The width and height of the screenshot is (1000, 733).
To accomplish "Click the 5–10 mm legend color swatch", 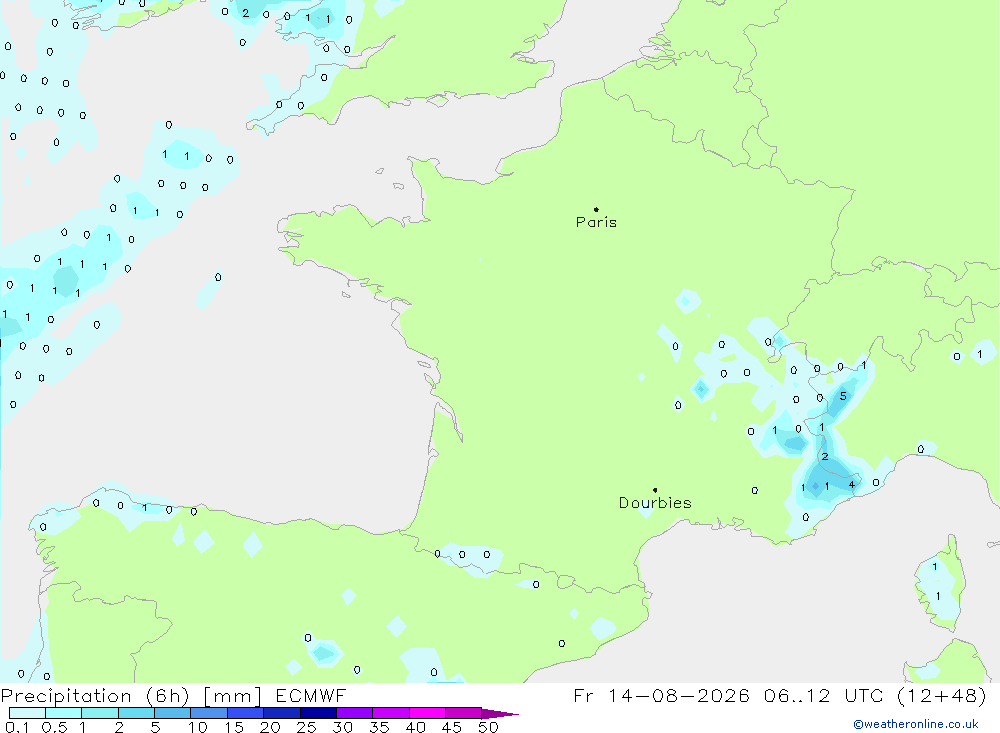I will [x=173, y=713].
